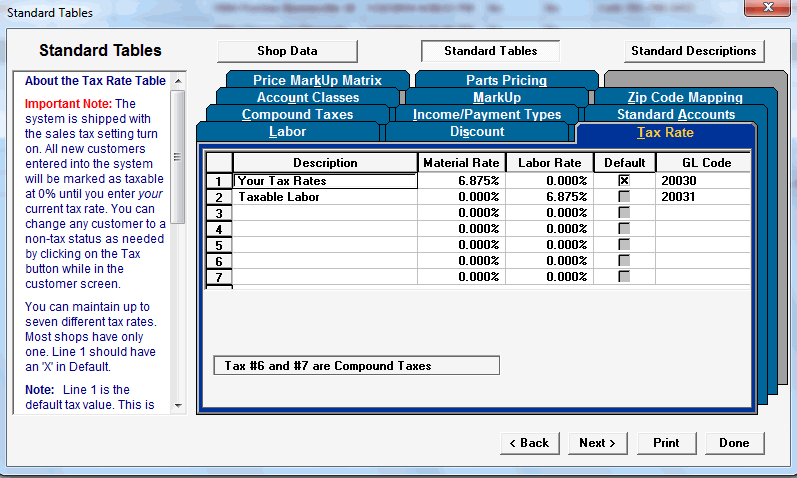Image resolution: width=797 pixels, height=478 pixels.
Task: Click the Next button
Action: pos(597,443)
